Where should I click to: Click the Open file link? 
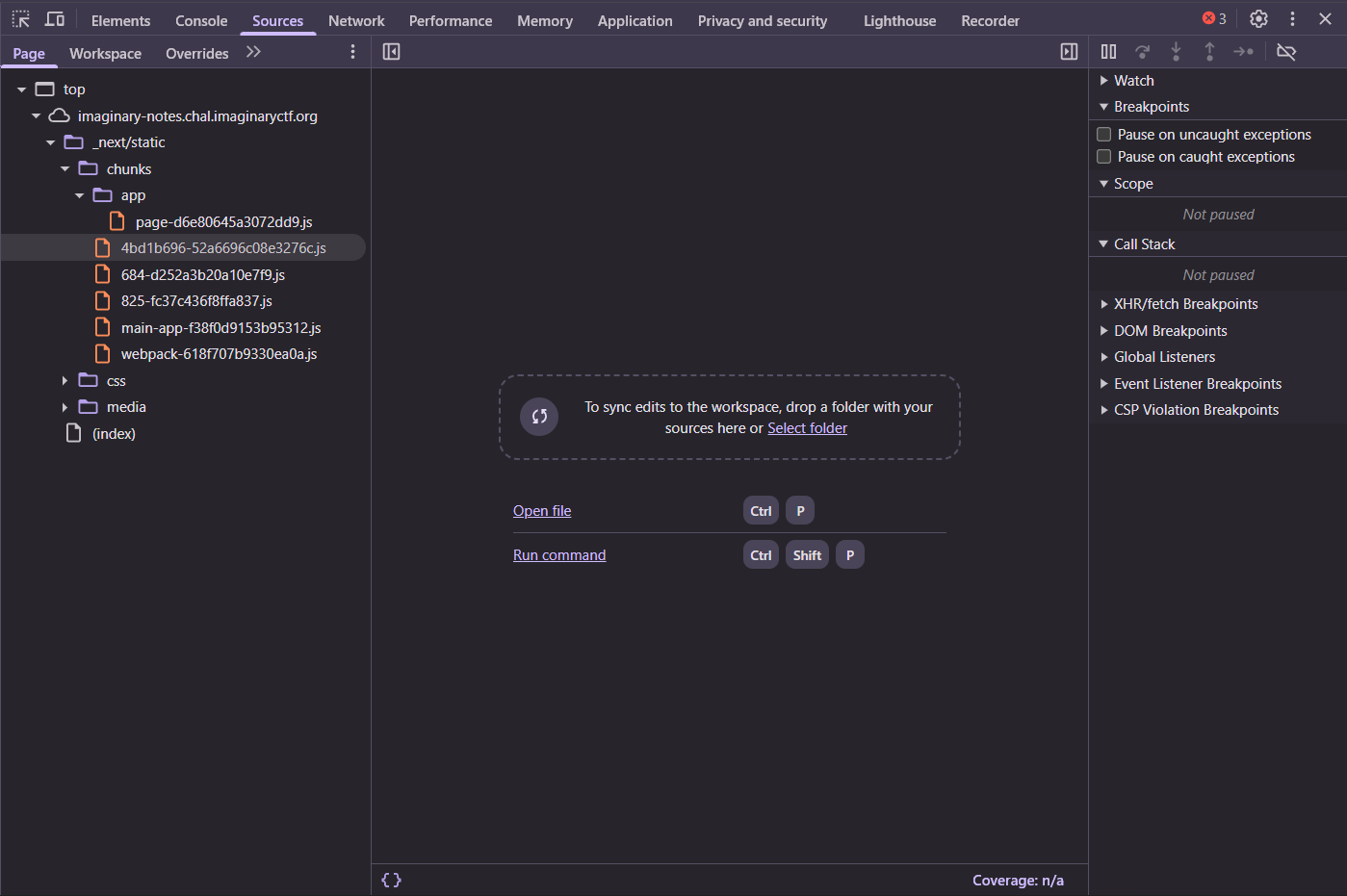(x=542, y=511)
